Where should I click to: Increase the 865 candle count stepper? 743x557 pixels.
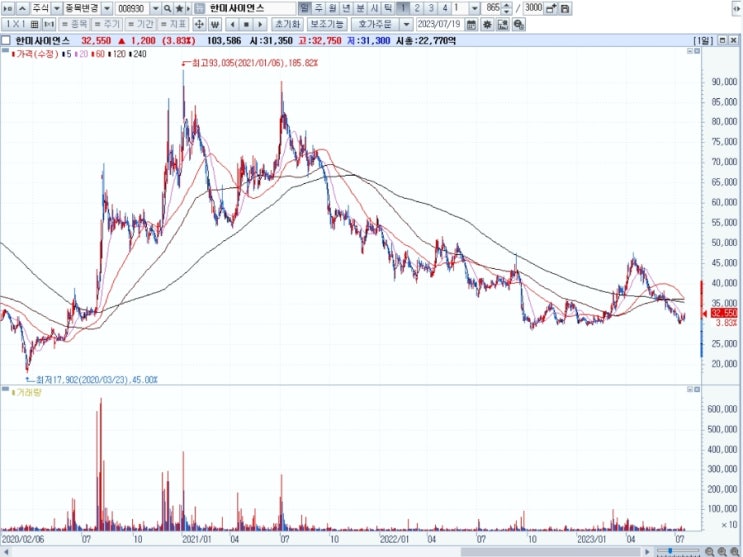pos(507,6)
